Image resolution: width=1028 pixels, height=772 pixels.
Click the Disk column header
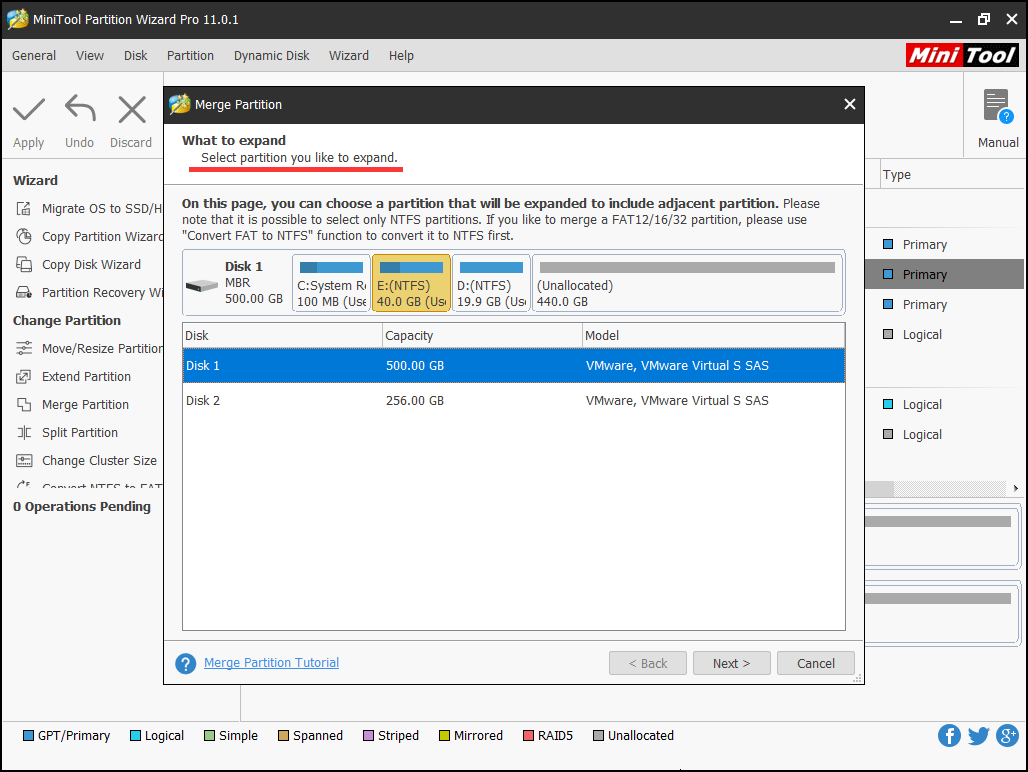pyautogui.click(x=283, y=336)
